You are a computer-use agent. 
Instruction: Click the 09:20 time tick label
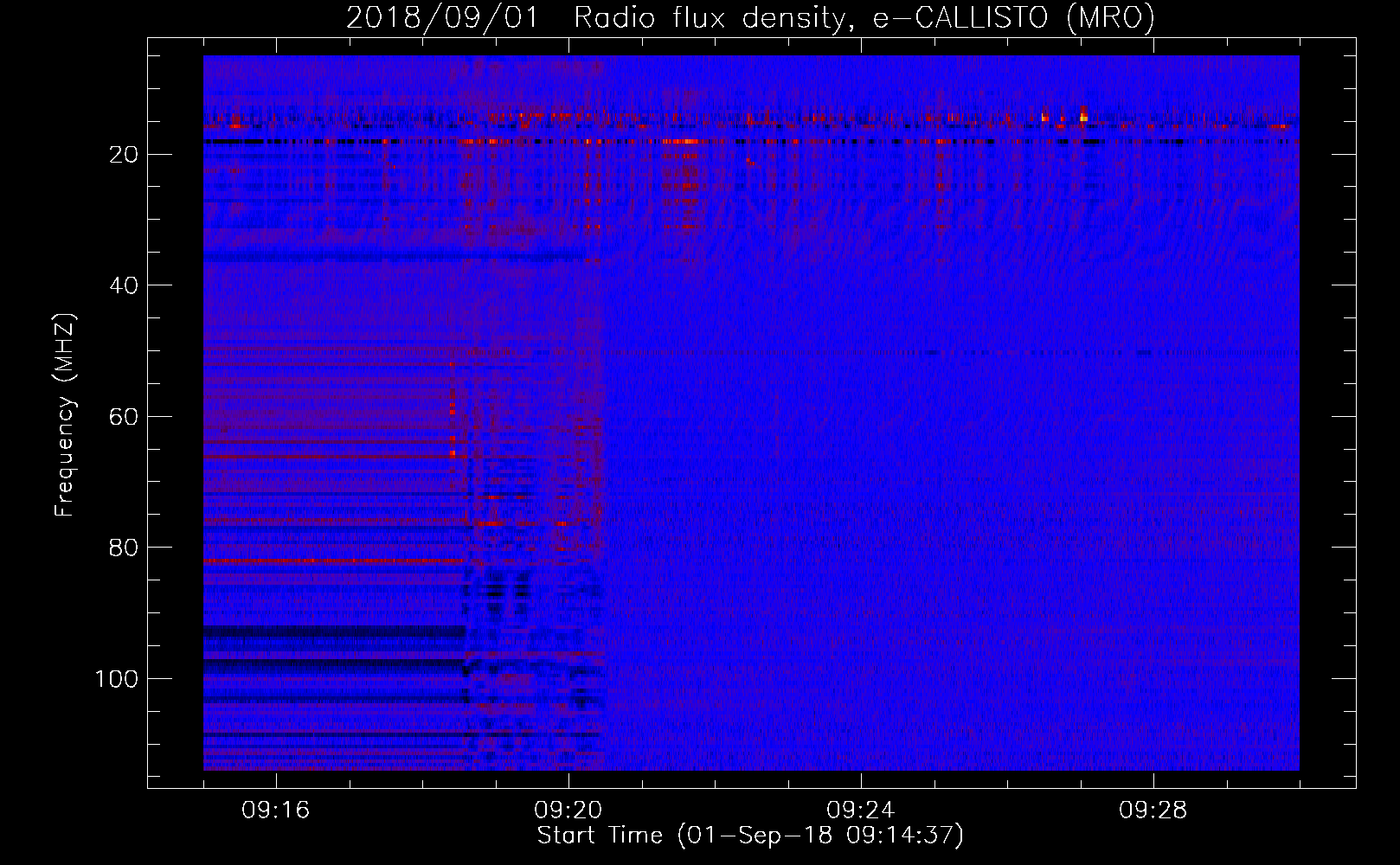[568, 811]
